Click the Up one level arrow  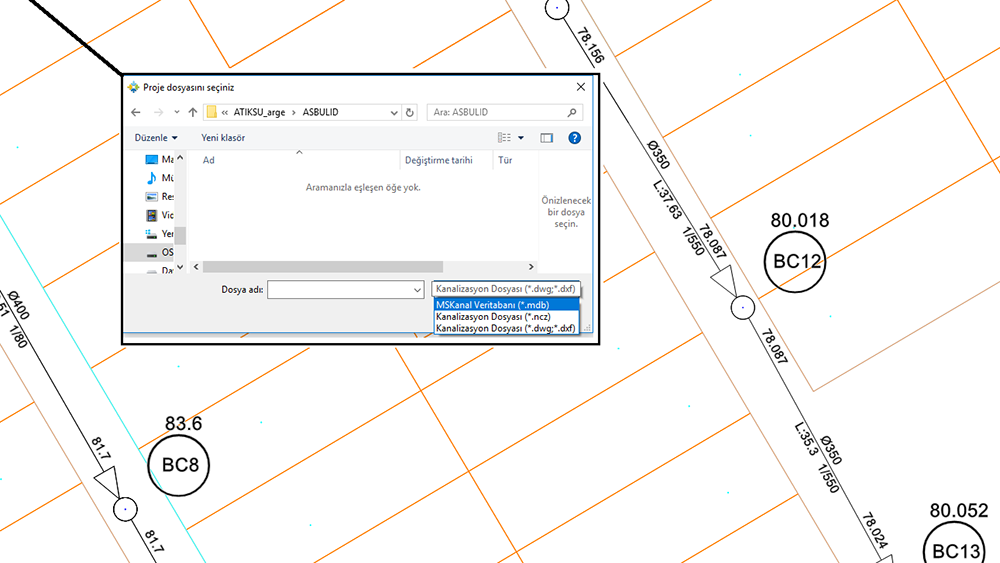pyautogui.click(x=192, y=113)
